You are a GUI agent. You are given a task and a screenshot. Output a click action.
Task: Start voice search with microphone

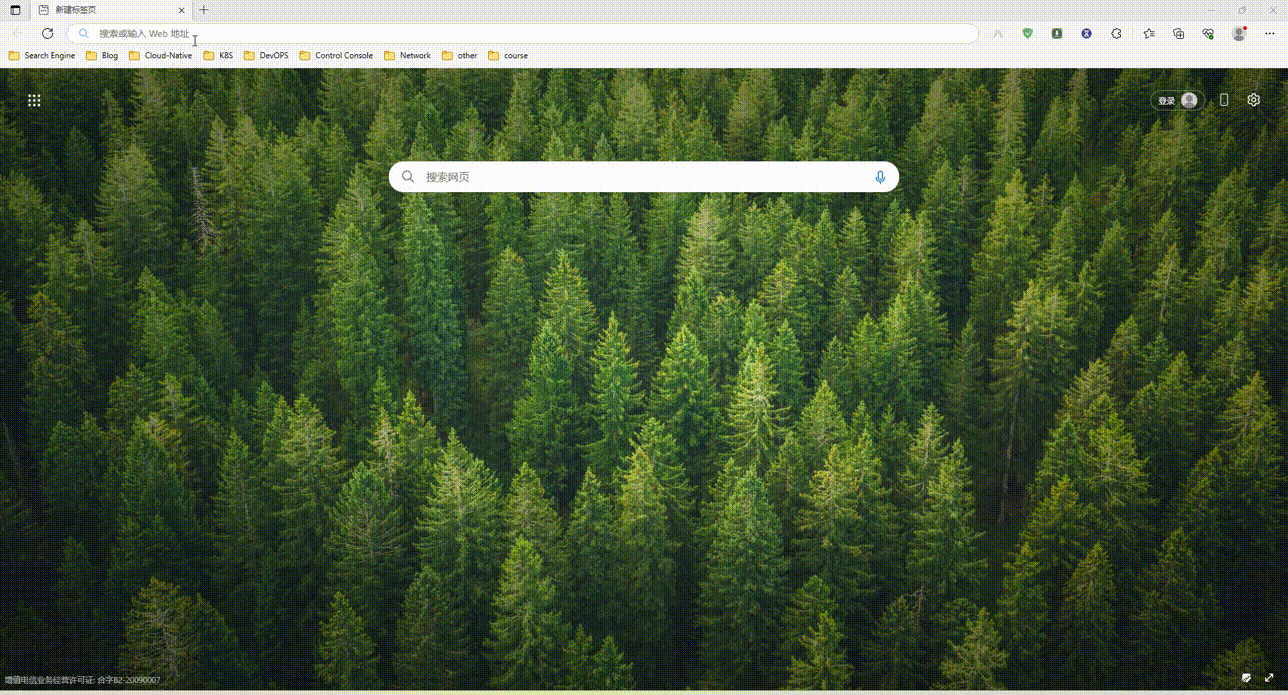point(880,177)
